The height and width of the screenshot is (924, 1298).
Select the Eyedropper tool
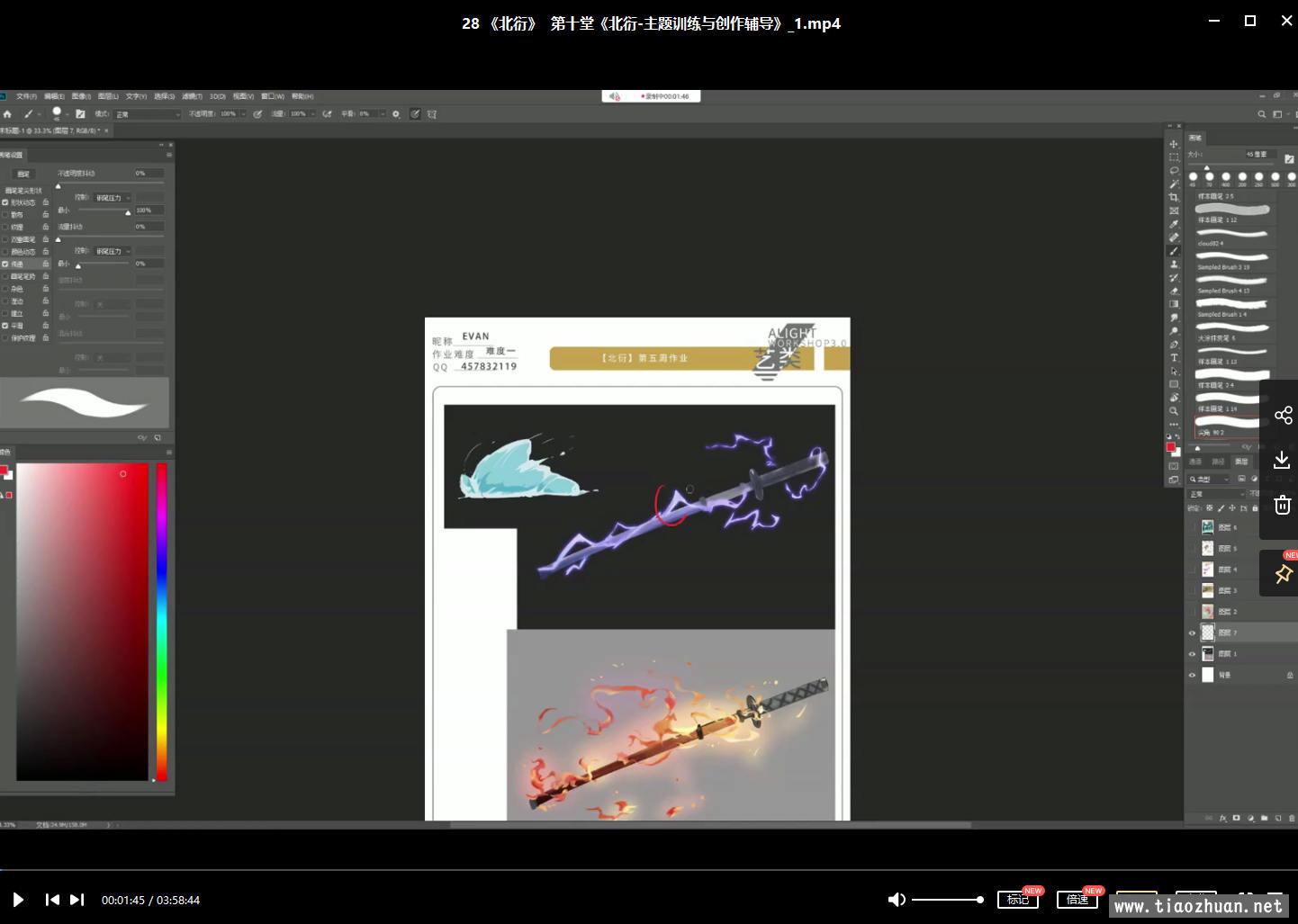[x=1174, y=224]
